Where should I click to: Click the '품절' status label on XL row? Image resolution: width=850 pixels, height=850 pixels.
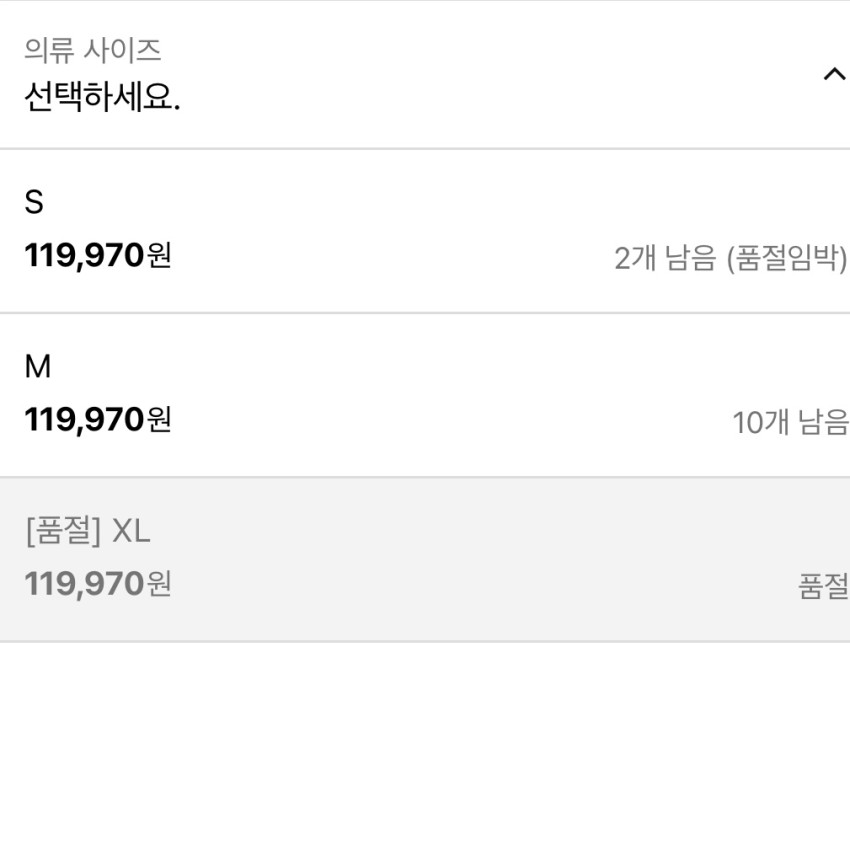coord(823,587)
